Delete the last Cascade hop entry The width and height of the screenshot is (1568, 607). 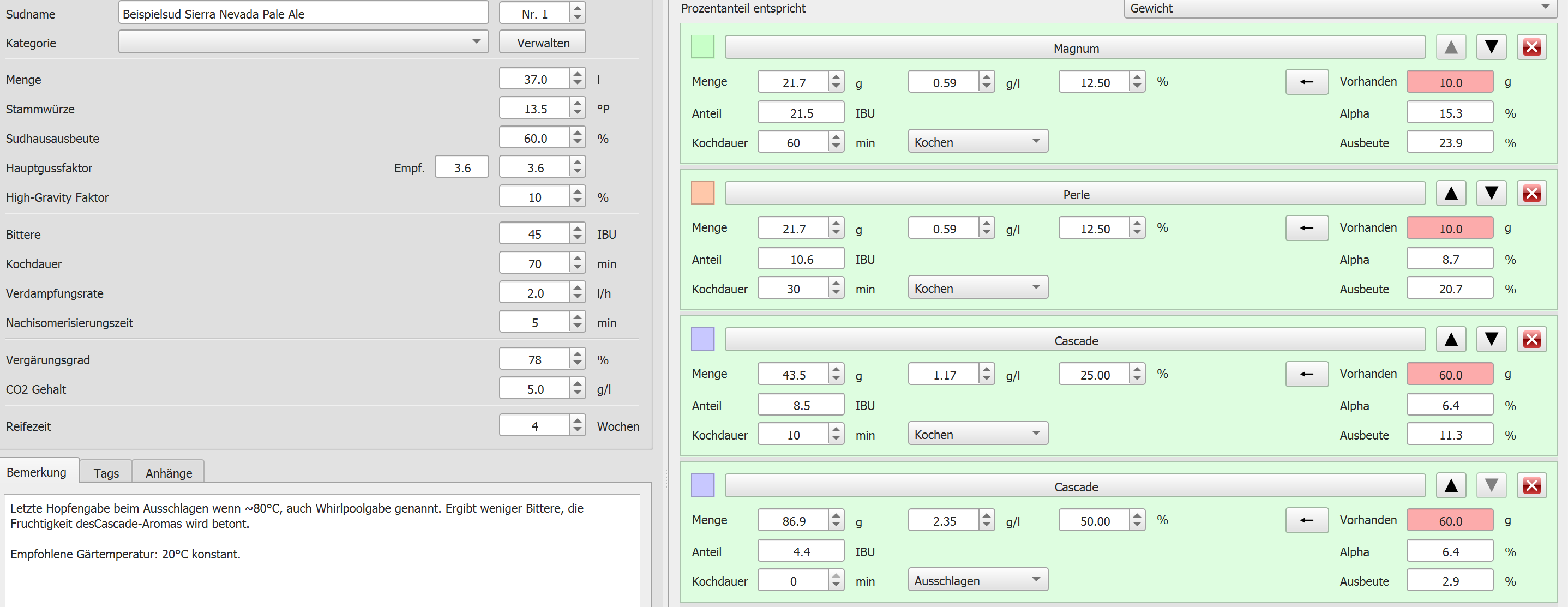[1531, 486]
